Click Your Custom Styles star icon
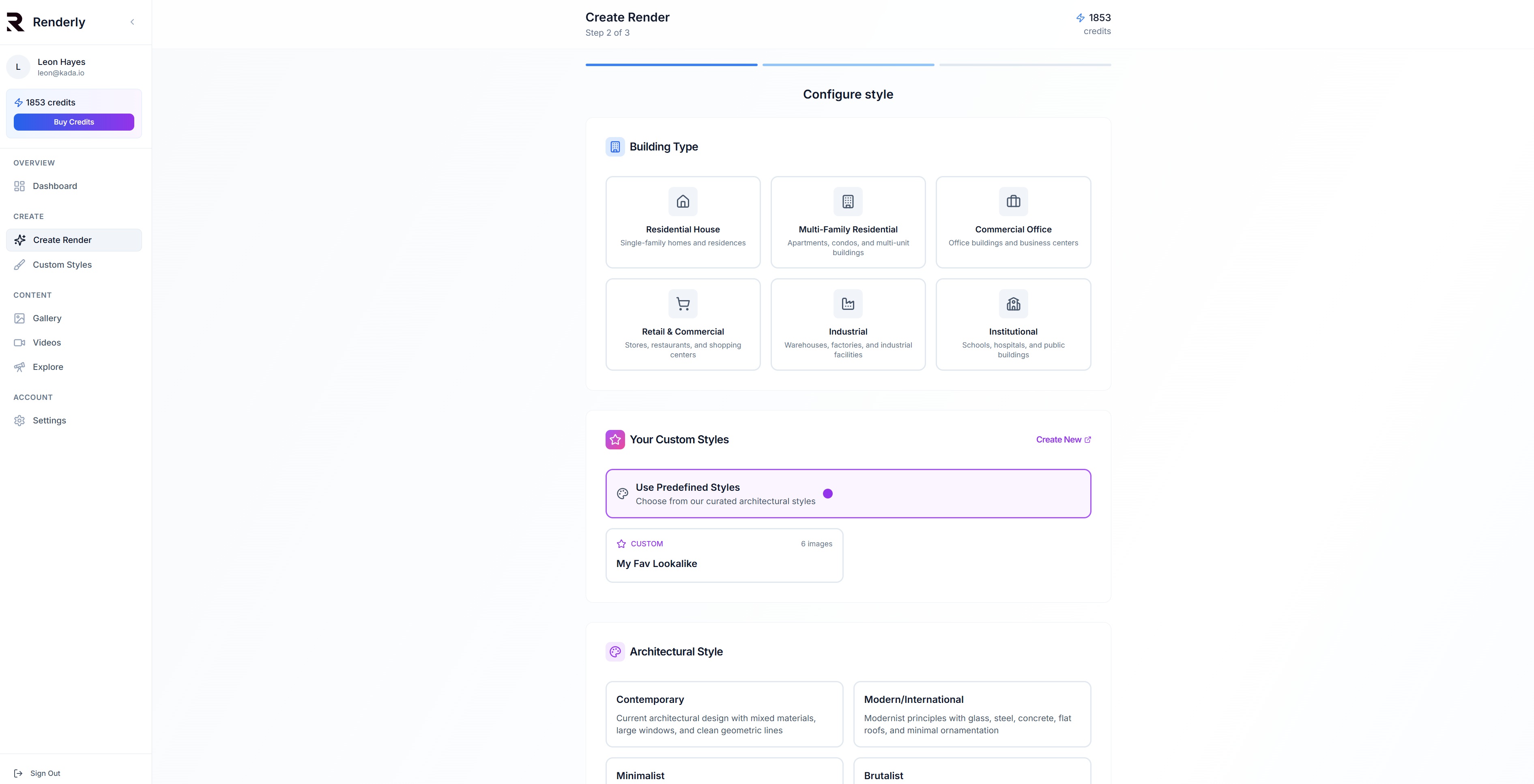 tap(615, 440)
